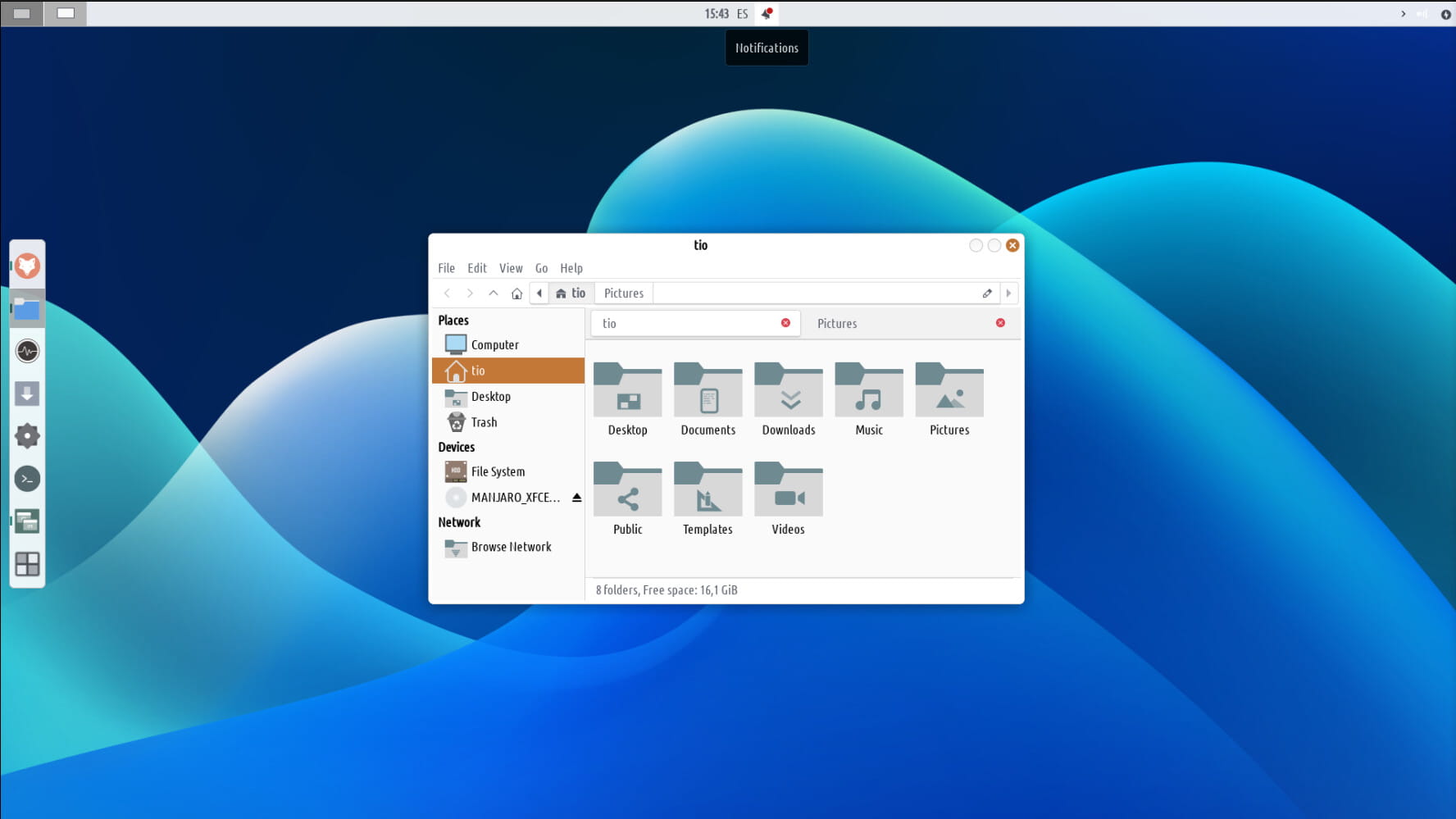Open Browse Network in sidebar
This screenshot has width=1456, height=819.
[x=511, y=547]
